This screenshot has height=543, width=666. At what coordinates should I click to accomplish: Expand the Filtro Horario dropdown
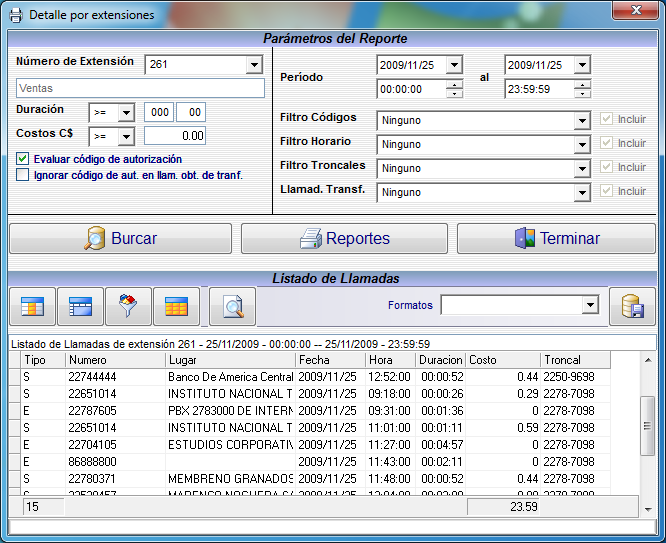[x=582, y=144]
